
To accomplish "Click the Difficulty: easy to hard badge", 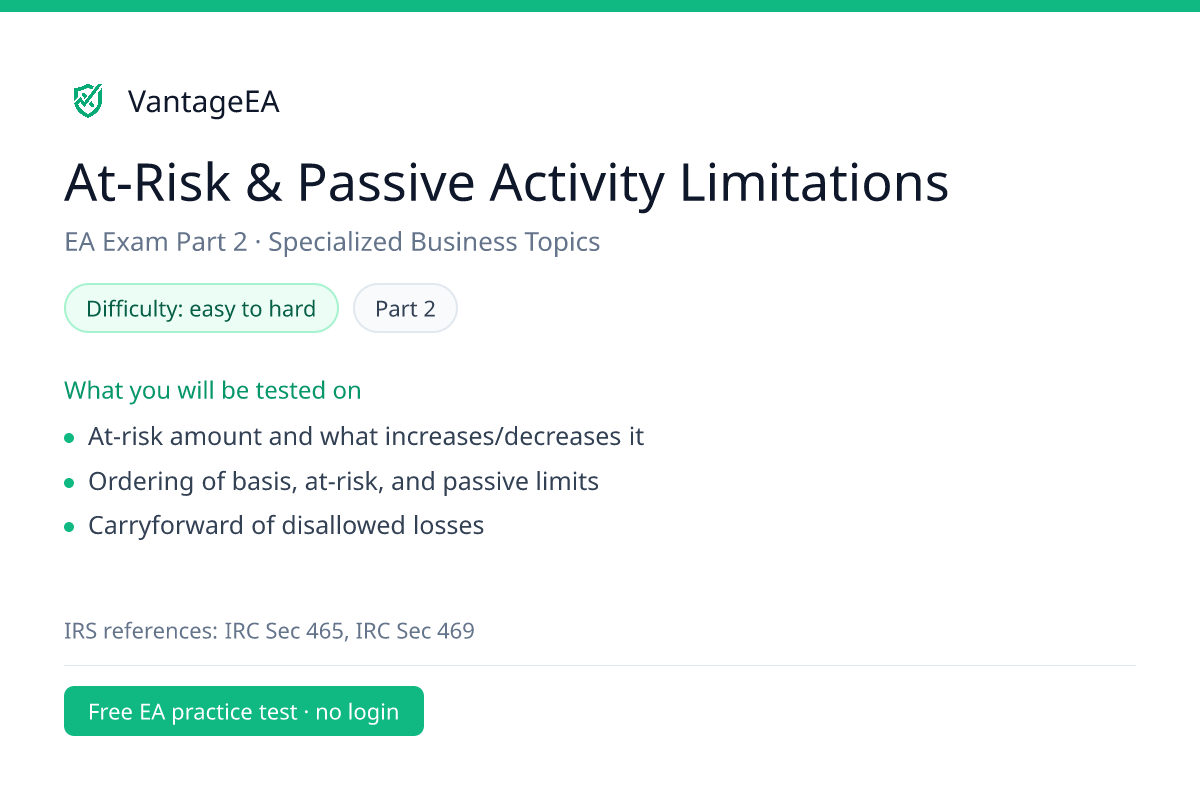I will pos(201,309).
